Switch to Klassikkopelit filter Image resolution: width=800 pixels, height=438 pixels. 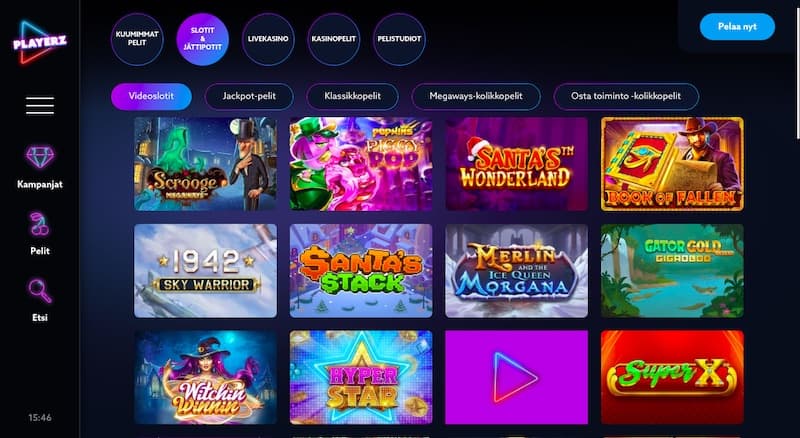353,96
